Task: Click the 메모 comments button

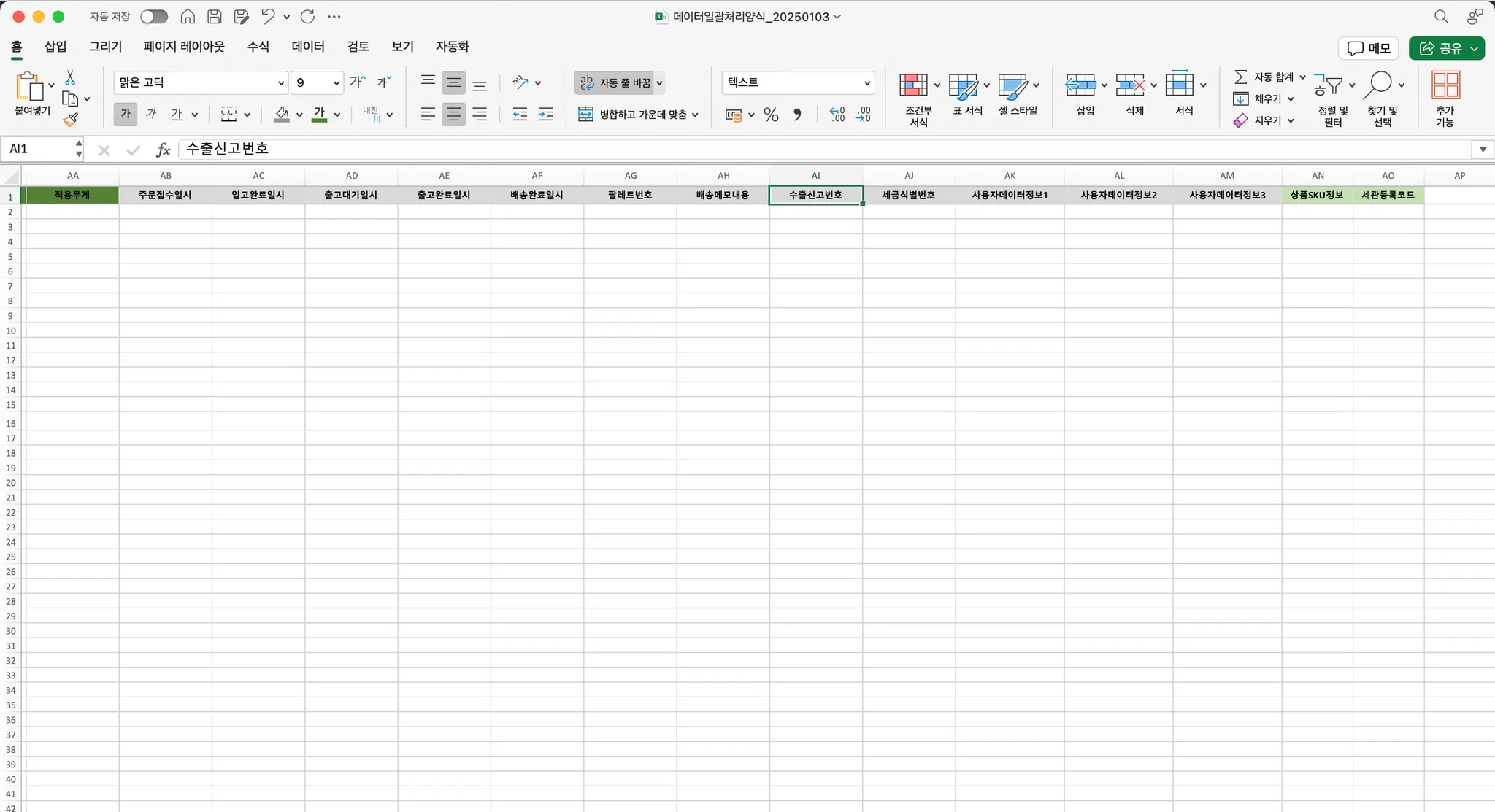Action: coord(1368,48)
